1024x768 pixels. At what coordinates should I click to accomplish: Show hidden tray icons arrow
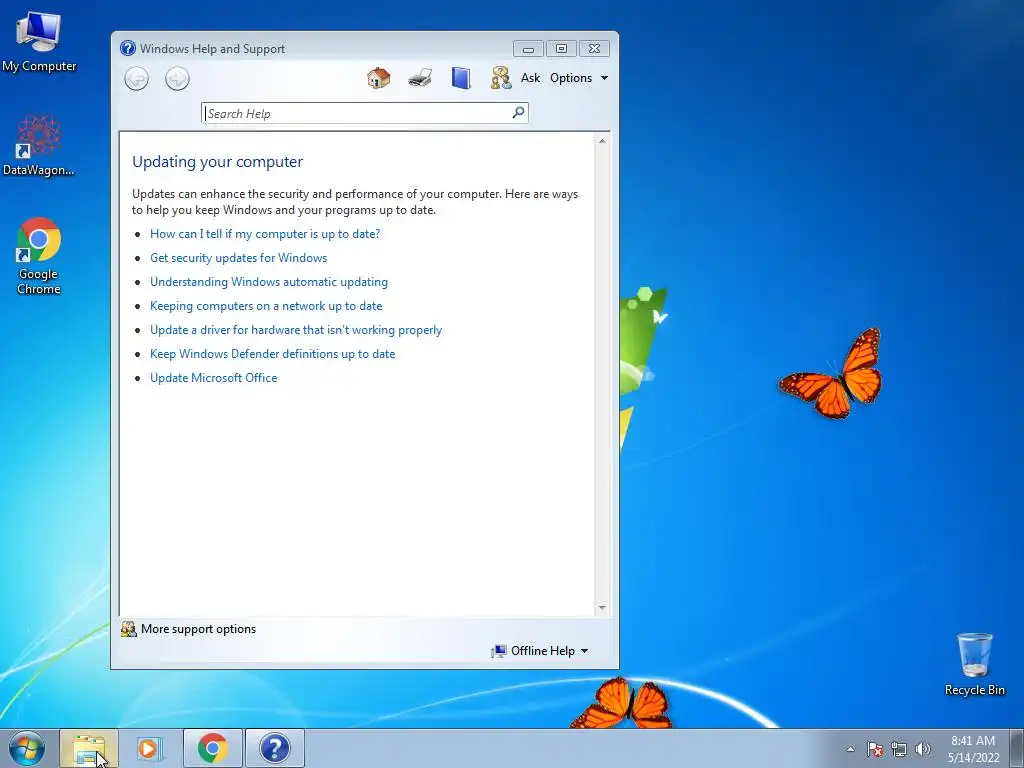click(850, 749)
